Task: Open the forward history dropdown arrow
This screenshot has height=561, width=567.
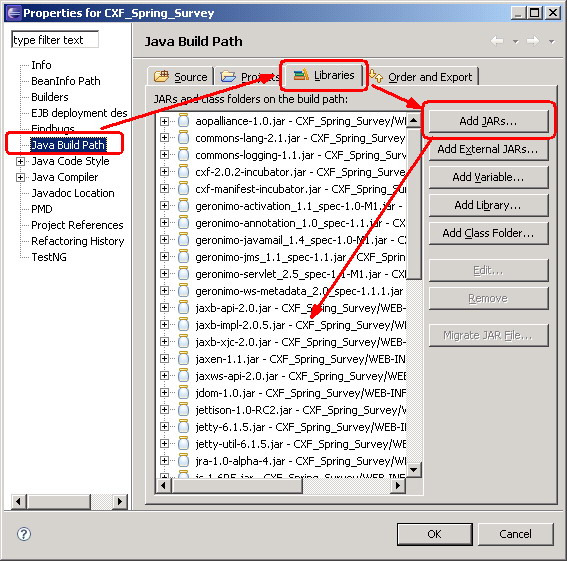Action: pyautogui.click(x=551, y=42)
